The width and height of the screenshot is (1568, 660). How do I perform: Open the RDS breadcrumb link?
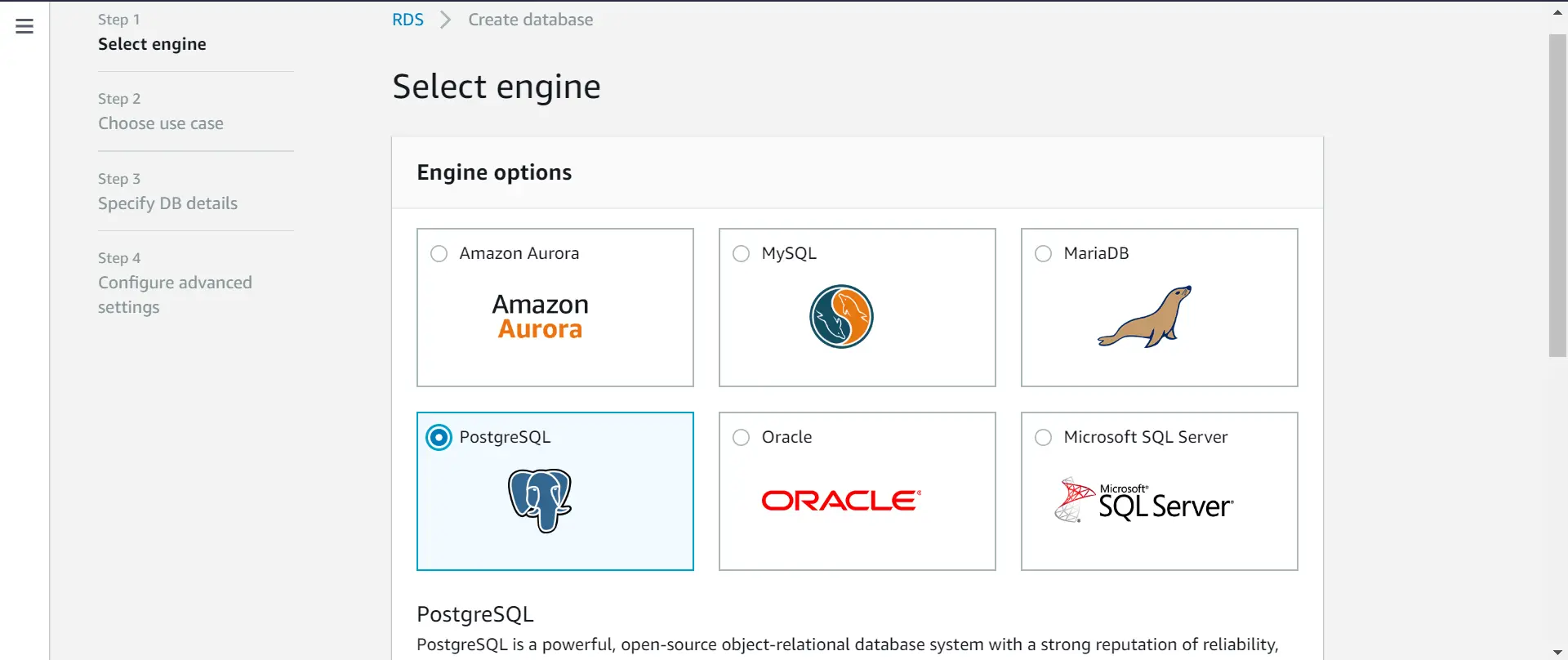pos(408,20)
